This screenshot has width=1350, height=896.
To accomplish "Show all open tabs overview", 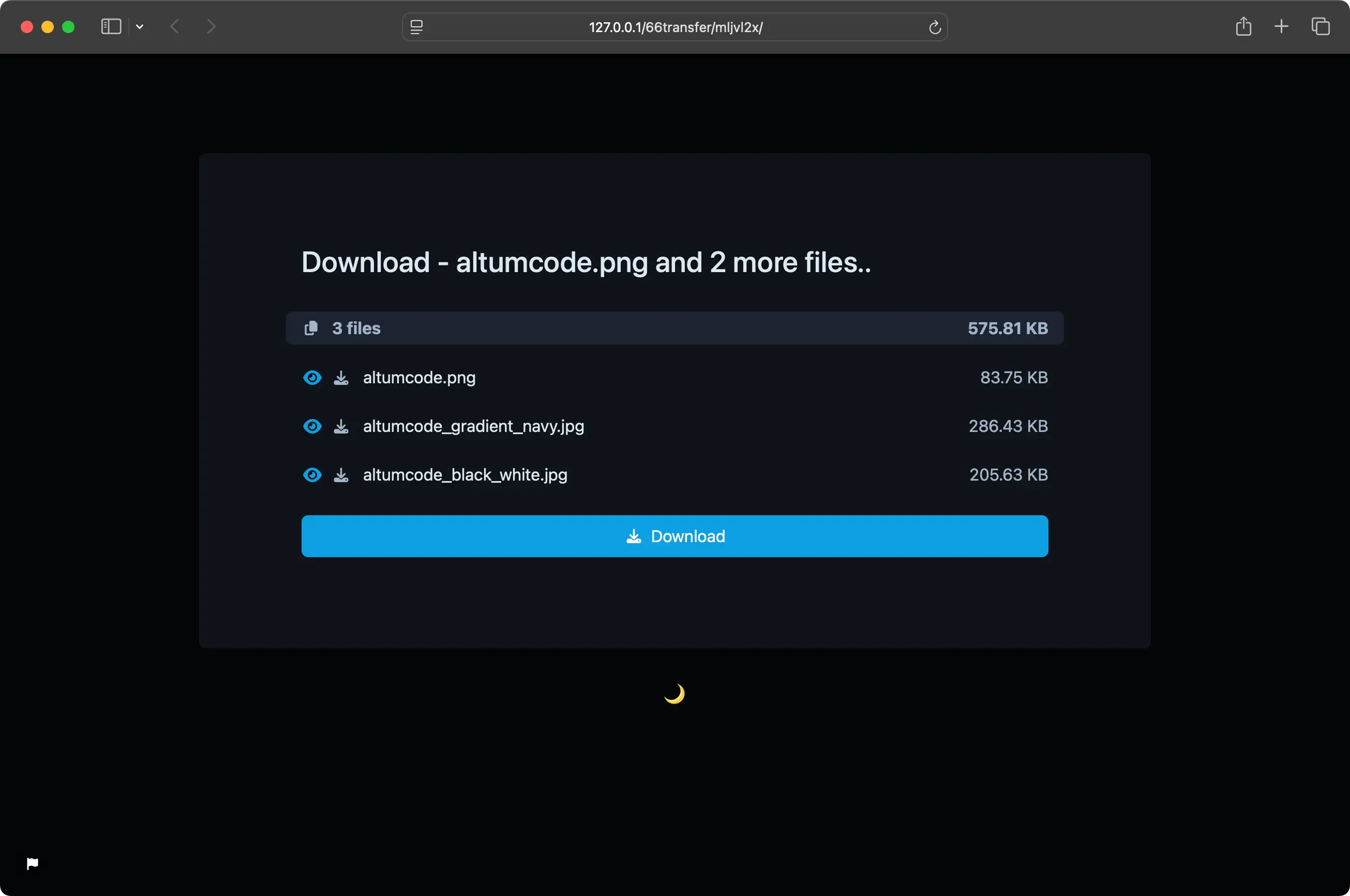I will tap(1321, 26).
